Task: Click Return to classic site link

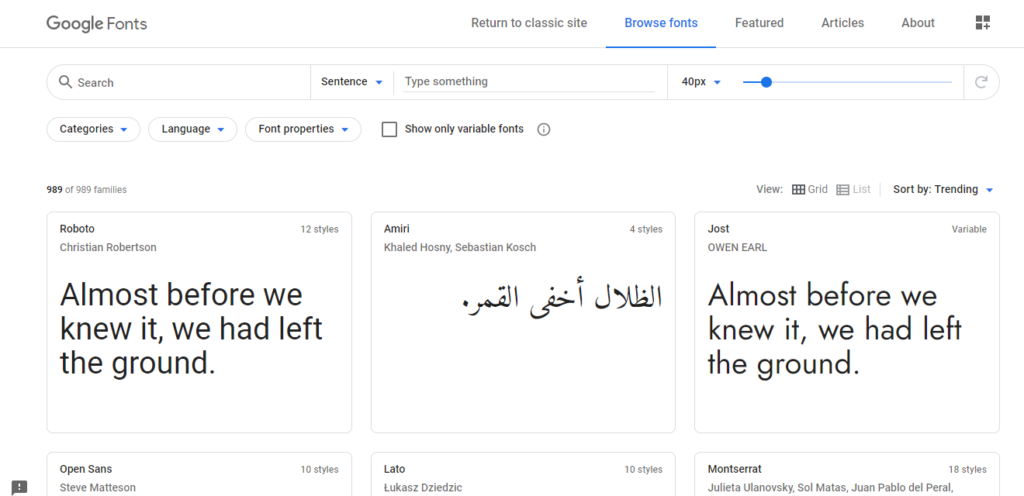Action: pyautogui.click(x=529, y=23)
